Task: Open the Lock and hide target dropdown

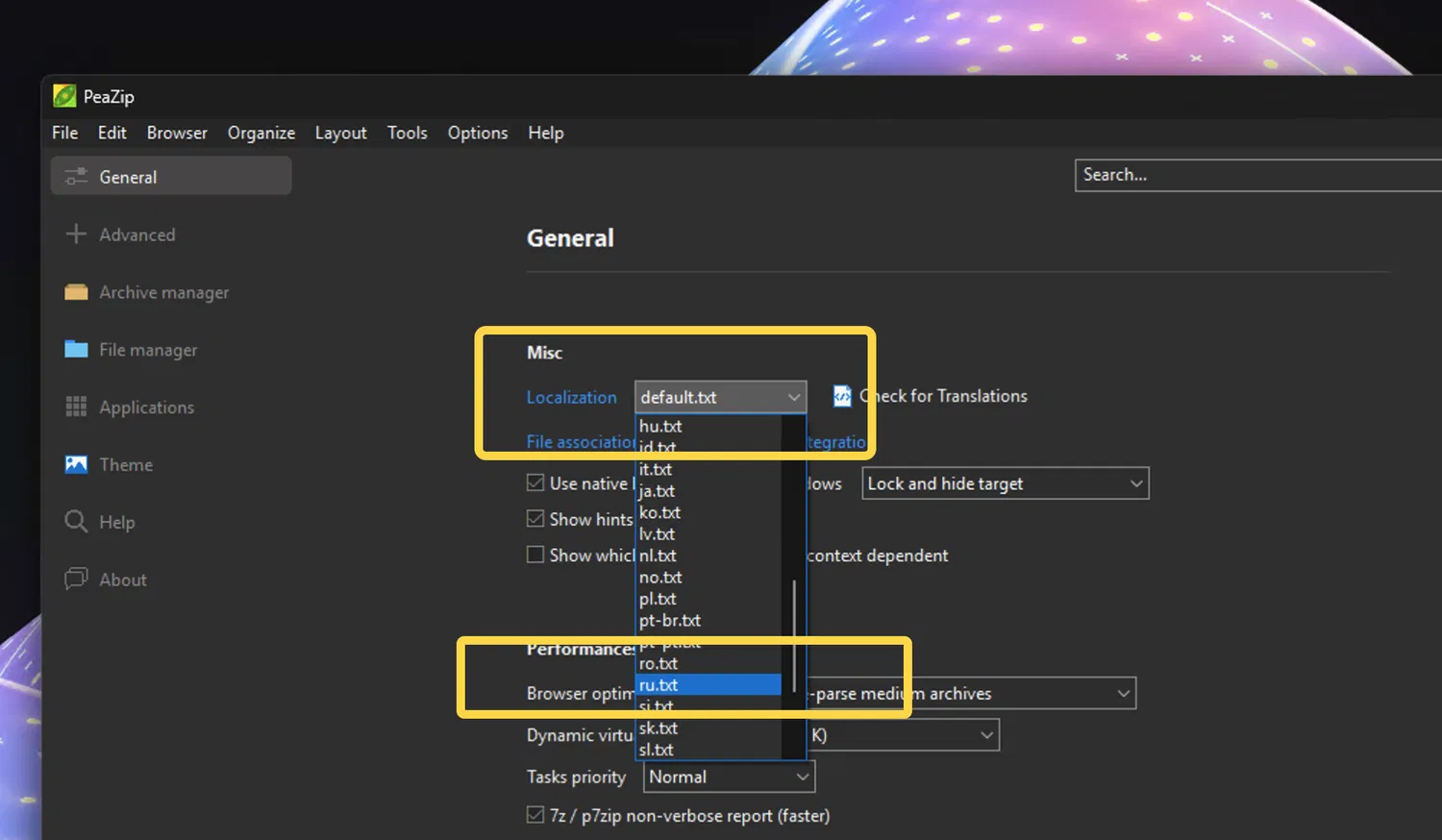Action: pos(1006,483)
